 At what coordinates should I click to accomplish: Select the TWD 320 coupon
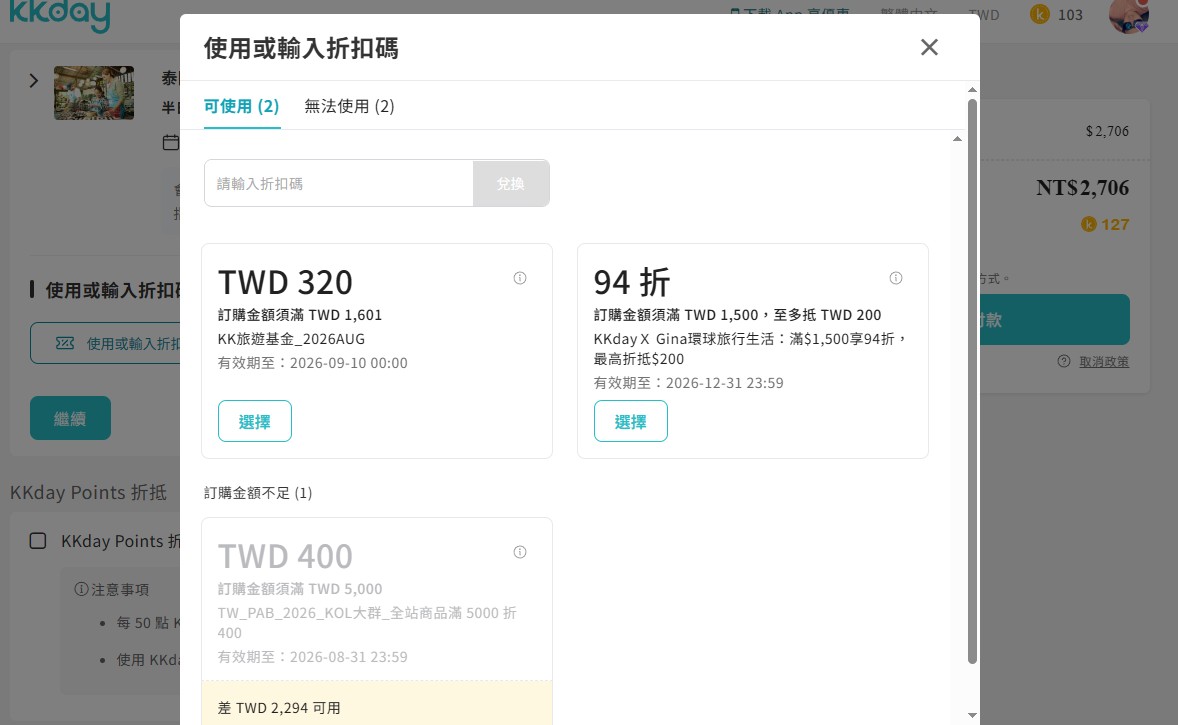click(x=255, y=421)
